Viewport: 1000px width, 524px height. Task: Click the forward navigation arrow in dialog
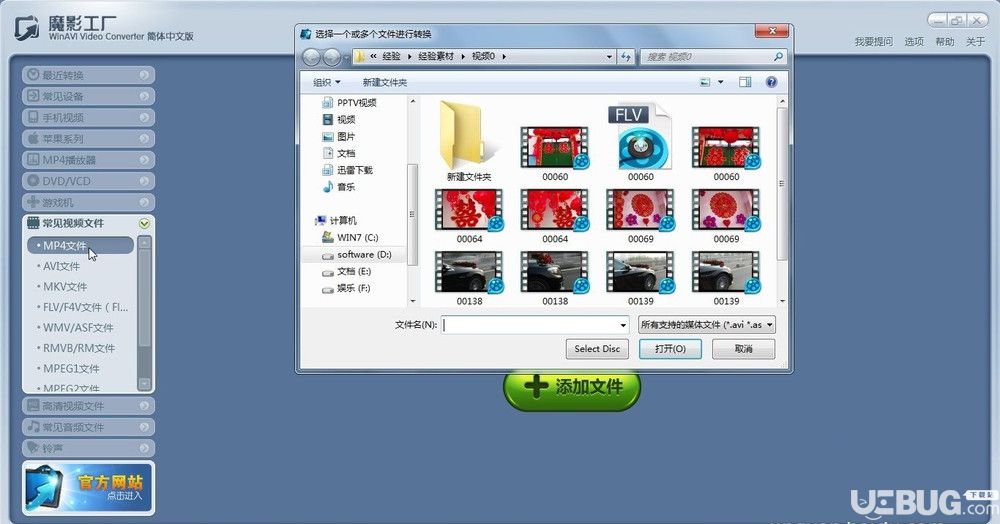click(332, 57)
